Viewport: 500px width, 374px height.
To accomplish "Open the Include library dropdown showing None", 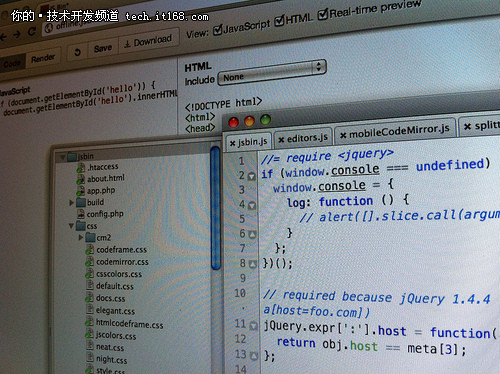I will pyautogui.click(x=272, y=72).
